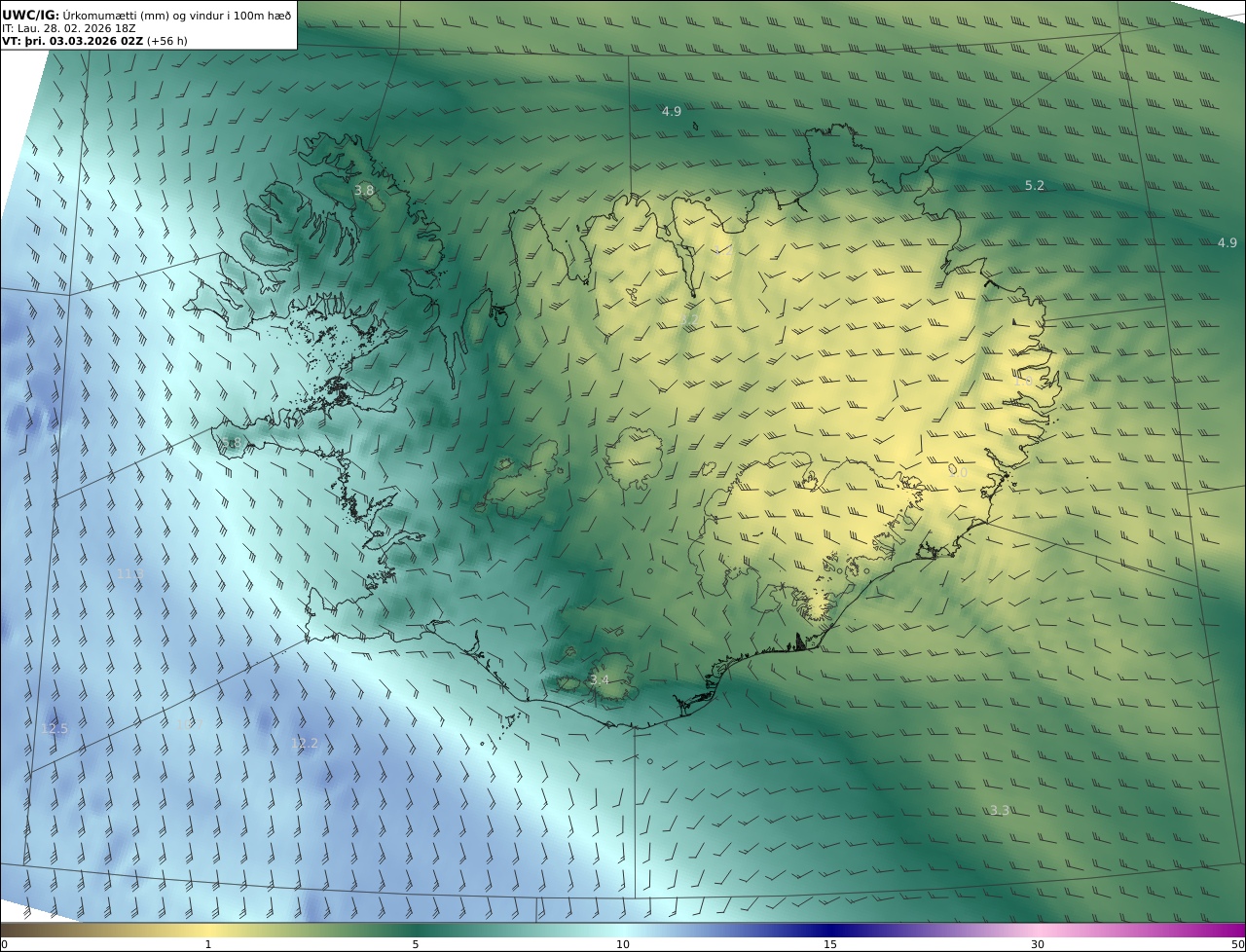
Task: Click the VT valid time line '03.03.2026 02Z (+56 h)'
Action: (94, 41)
